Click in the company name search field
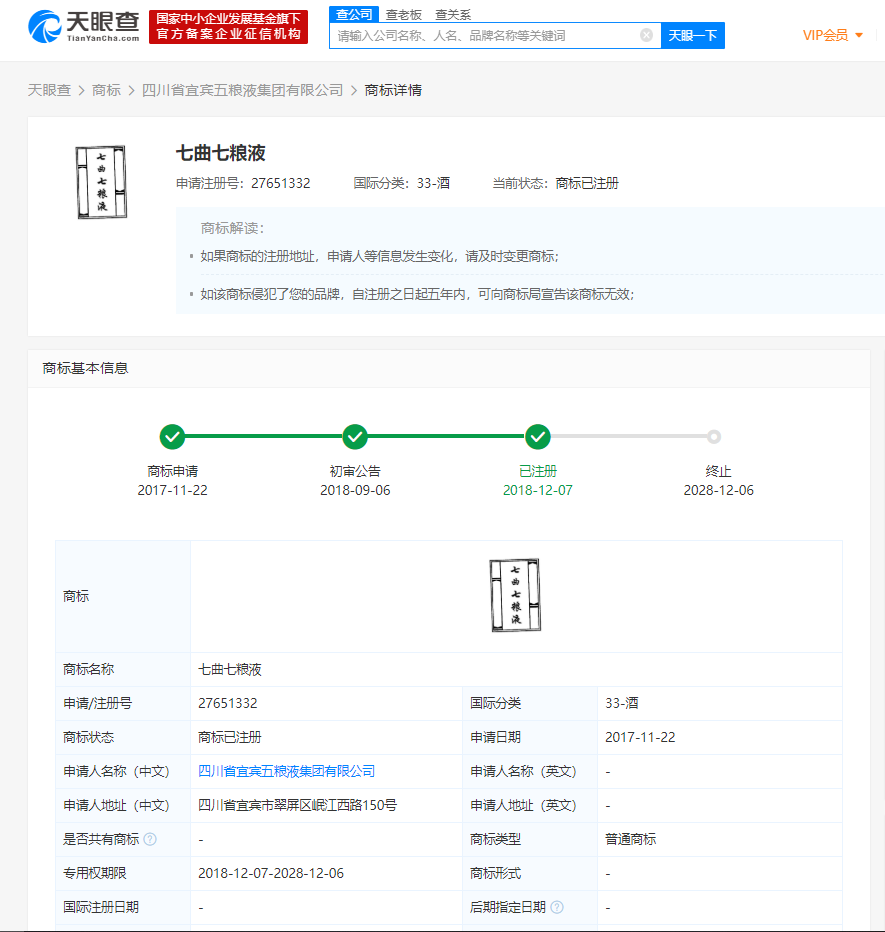 (x=485, y=35)
